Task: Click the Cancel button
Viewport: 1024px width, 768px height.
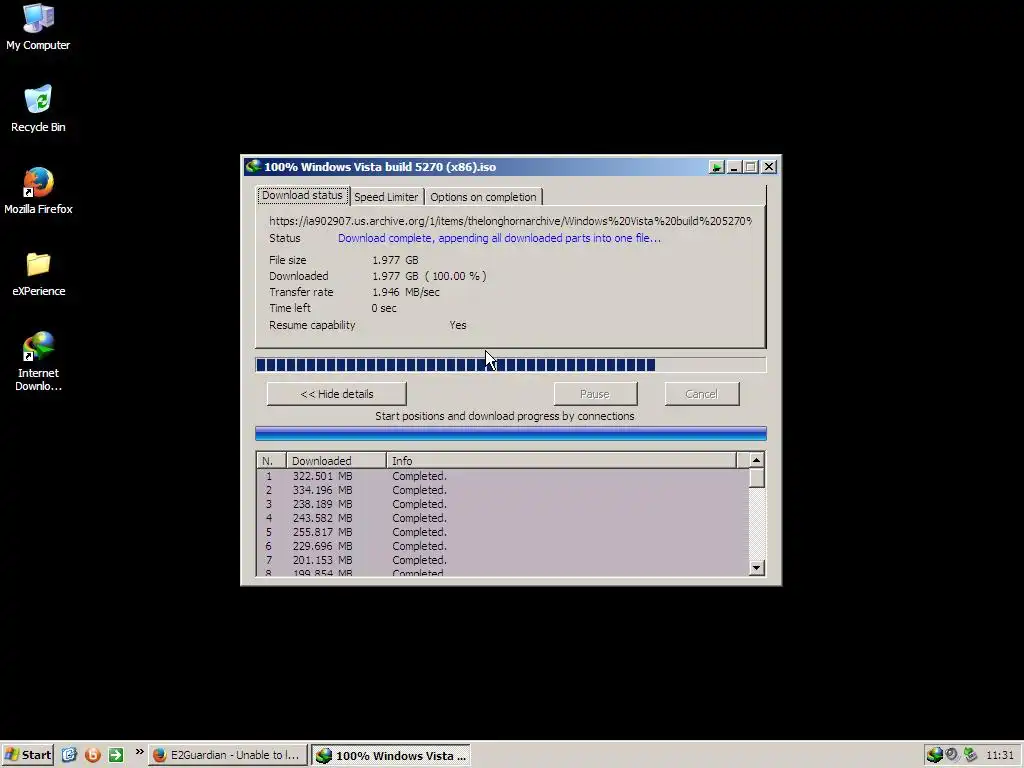Action: click(x=702, y=394)
